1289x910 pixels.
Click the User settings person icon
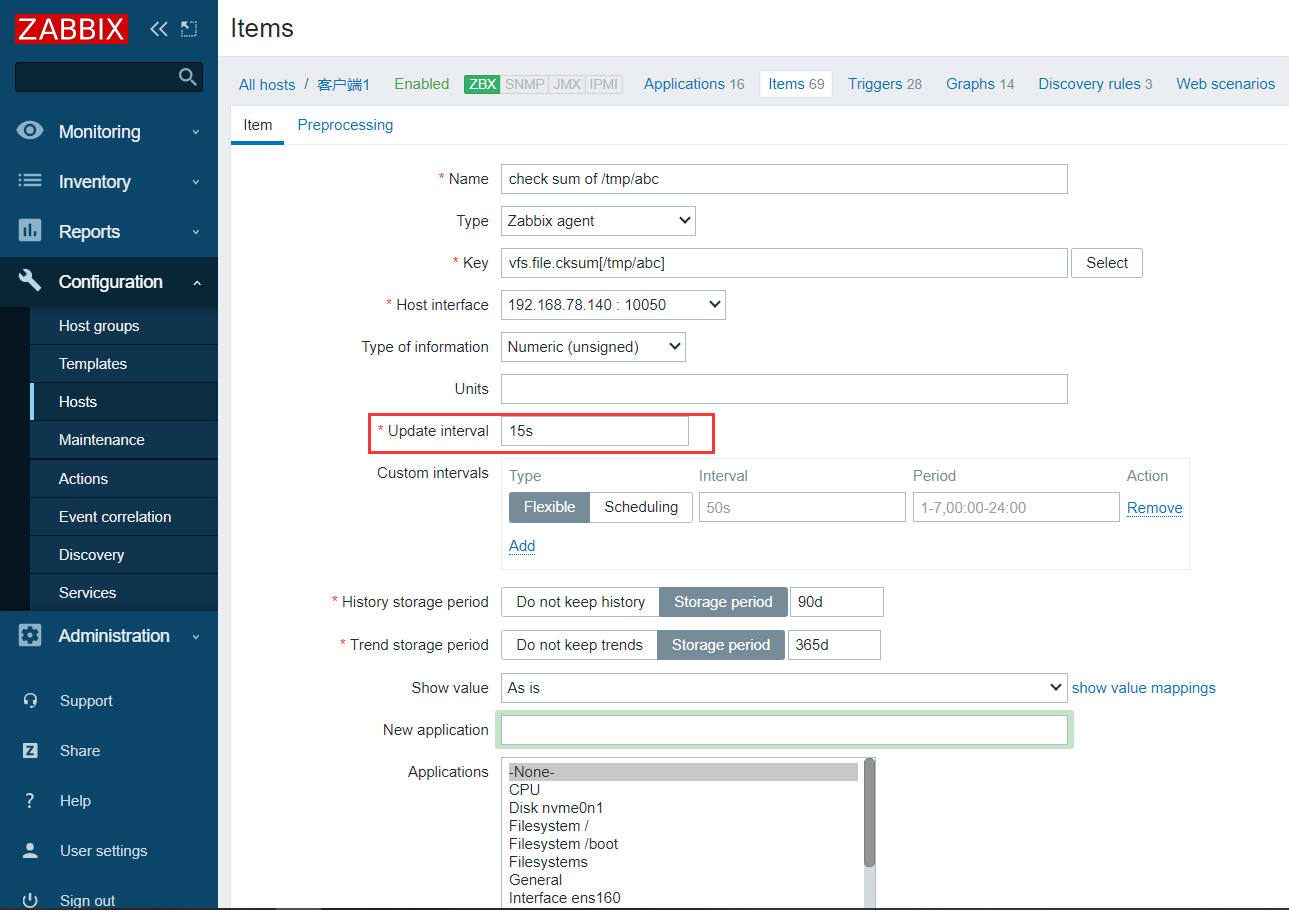(30, 851)
